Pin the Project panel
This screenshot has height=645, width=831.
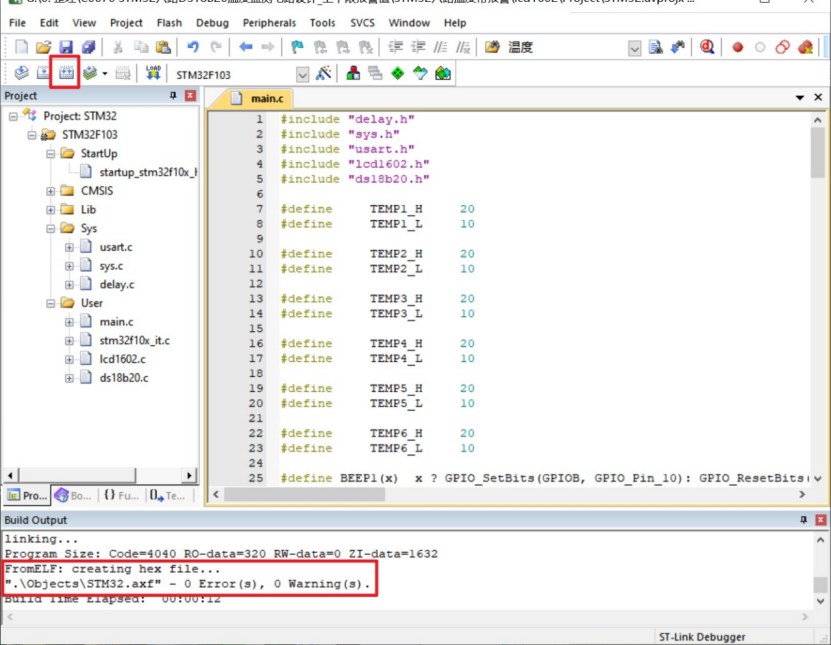pos(173,95)
